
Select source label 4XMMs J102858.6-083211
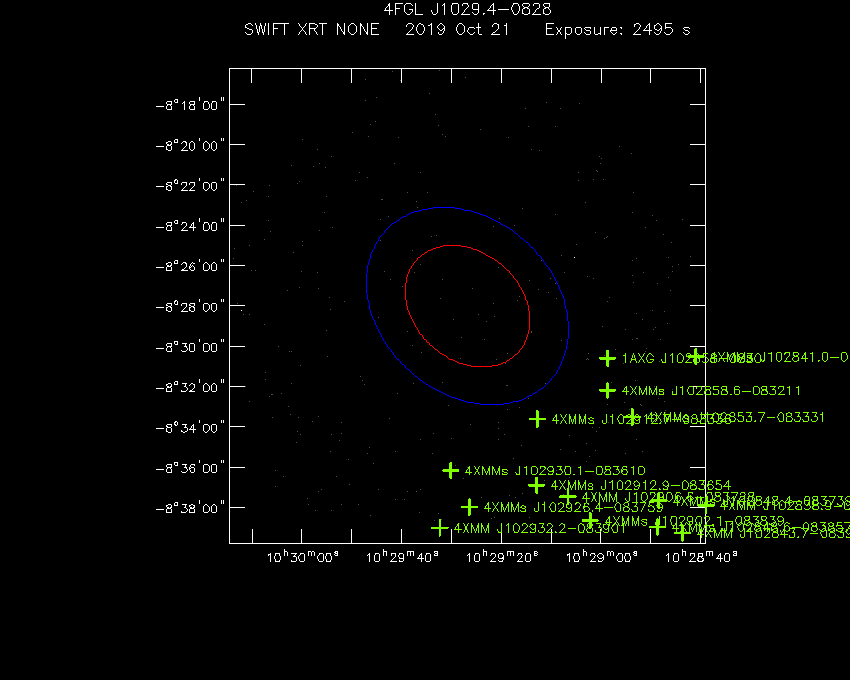point(711,390)
